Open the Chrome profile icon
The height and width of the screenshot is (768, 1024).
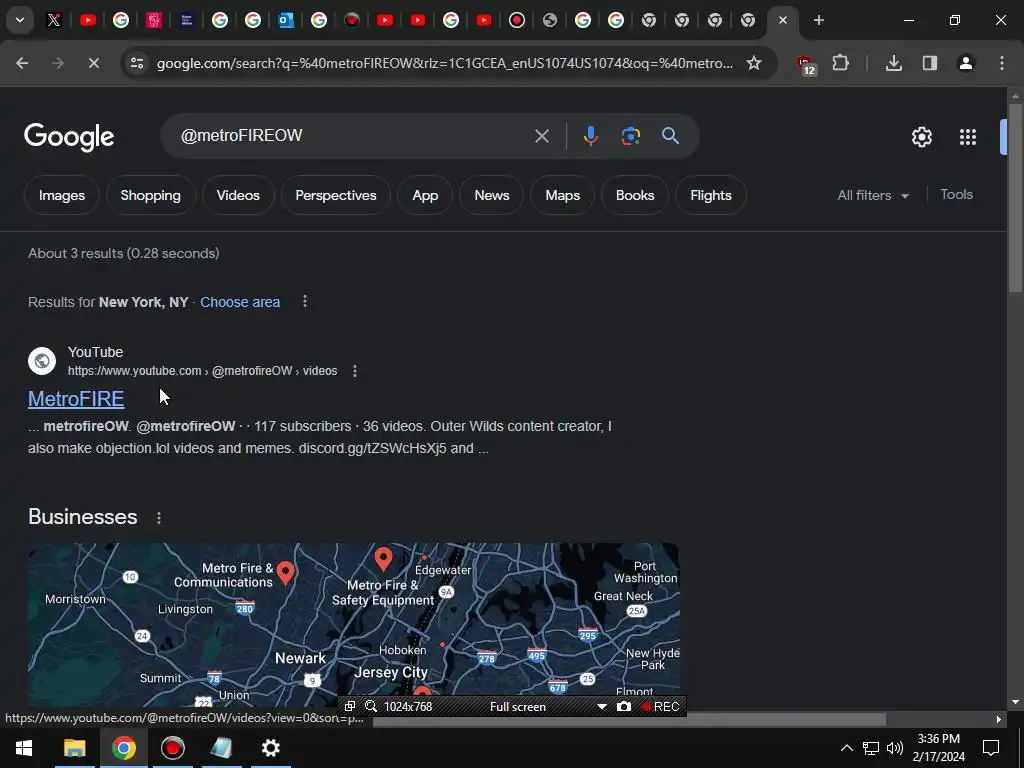(x=965, y=63)
